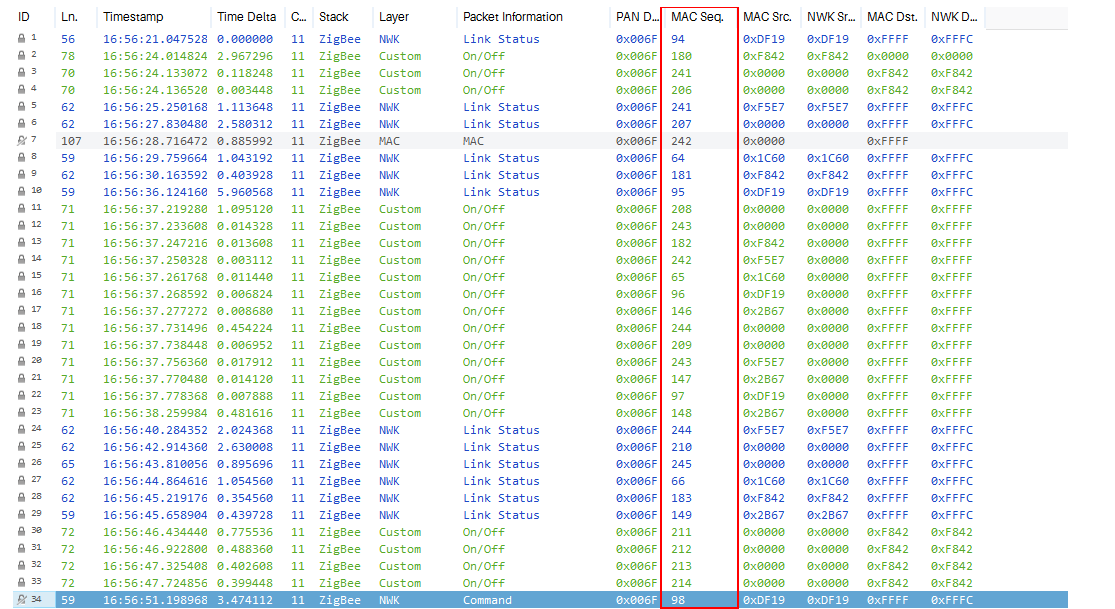The image size is (1115, 609).
Task: Click the lock icon on packet row 1
Action: 21,38
